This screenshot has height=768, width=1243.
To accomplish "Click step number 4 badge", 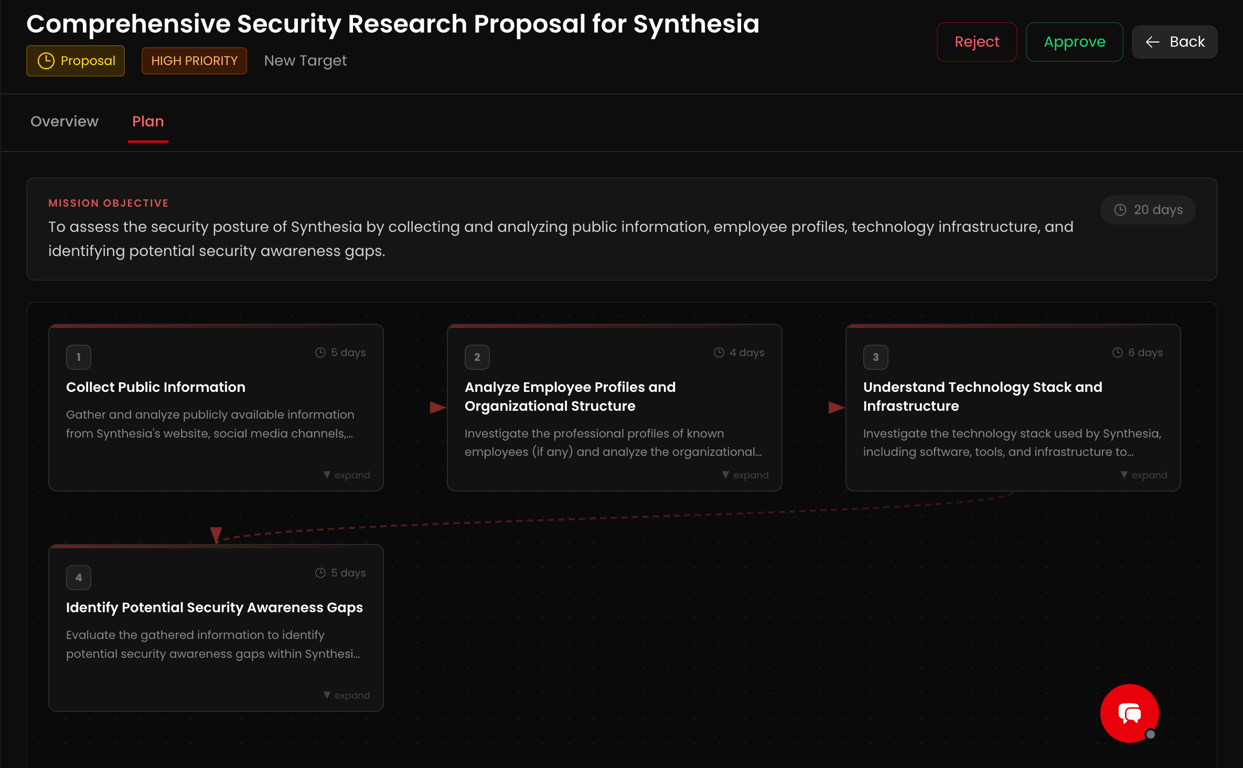I will coord(79,577).
